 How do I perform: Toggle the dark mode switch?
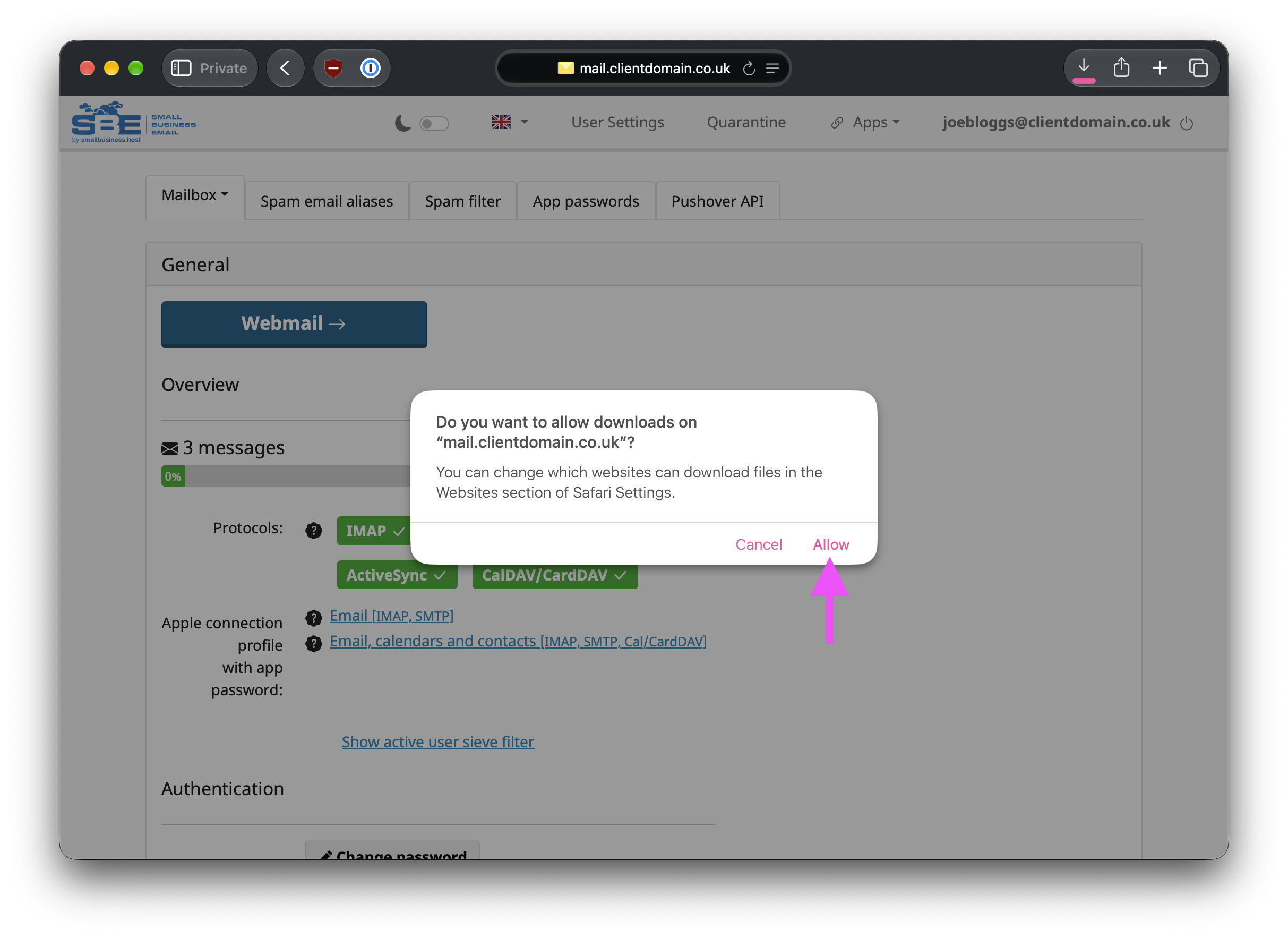(434, 123)
